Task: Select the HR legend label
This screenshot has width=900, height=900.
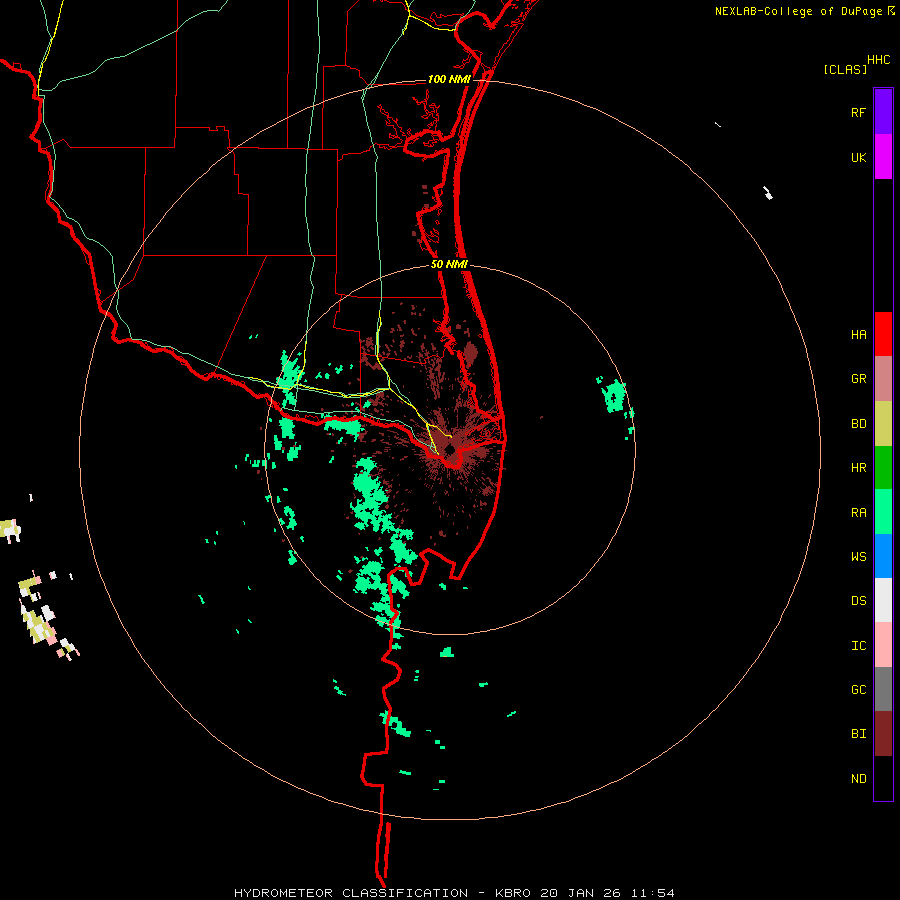Action: click(x=858, y=468)
